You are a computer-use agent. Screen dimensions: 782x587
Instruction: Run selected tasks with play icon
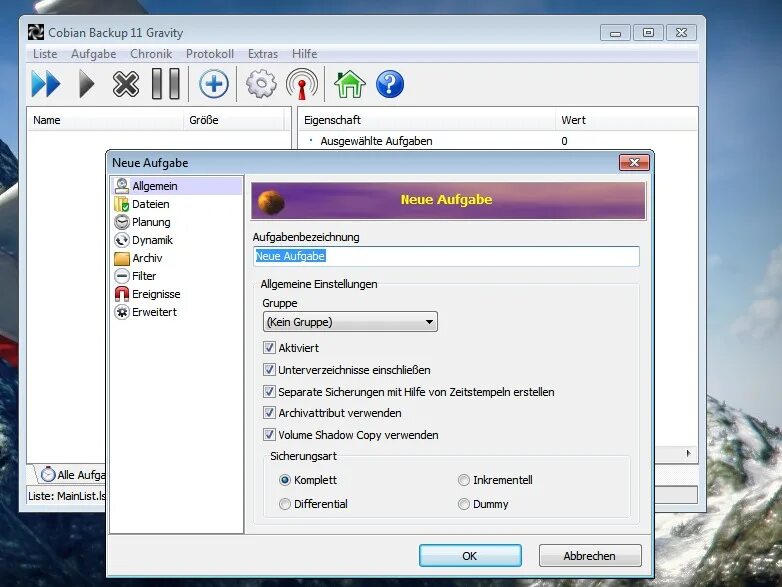pos(87,84)
